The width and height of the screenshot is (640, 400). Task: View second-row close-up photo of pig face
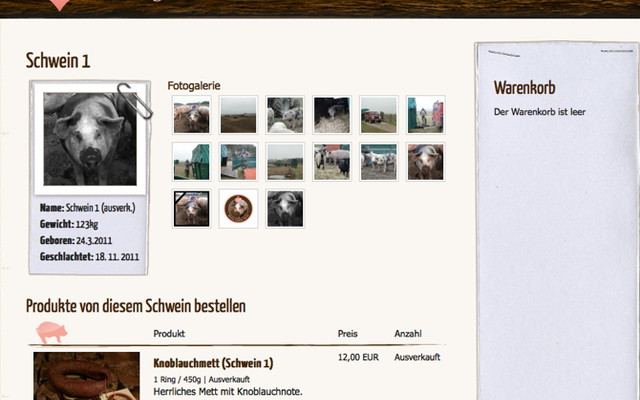point(425,162)
